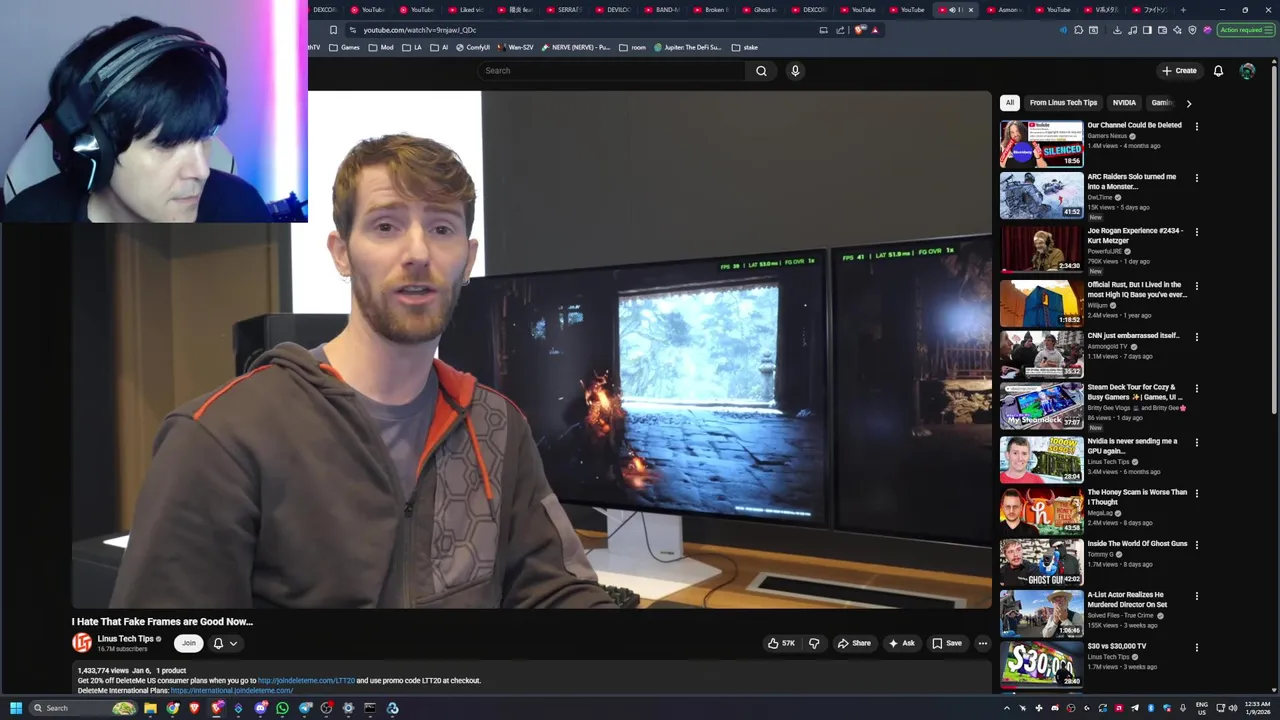Click the YouTube search magnifier button

coord(761,71)
